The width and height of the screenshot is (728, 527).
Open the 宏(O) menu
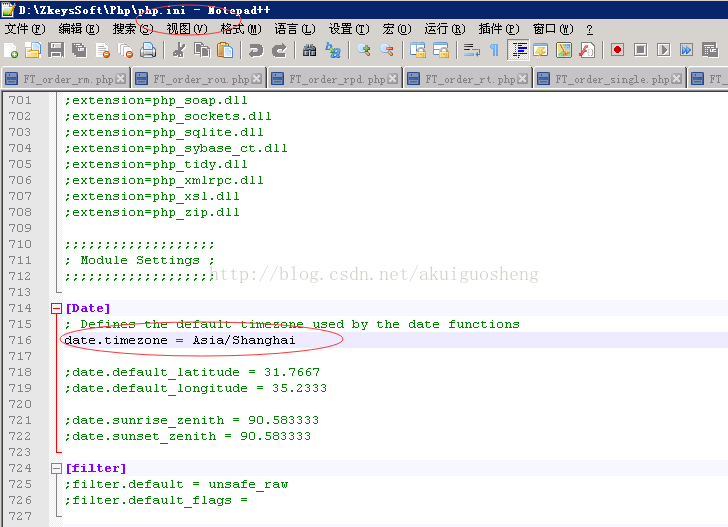click(x=397, y=29)
